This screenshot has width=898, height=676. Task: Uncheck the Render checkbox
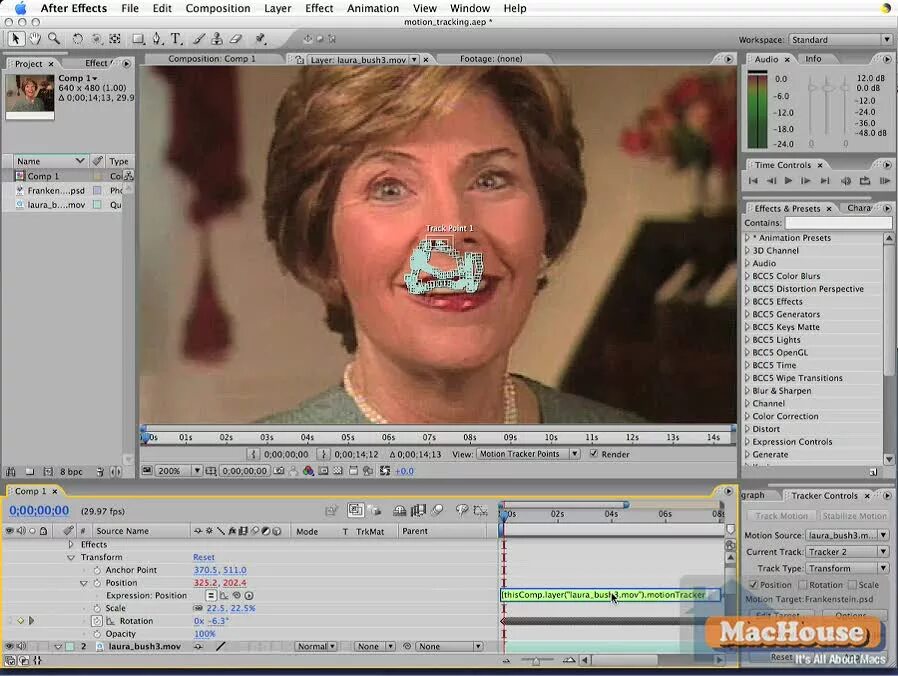click(x=594, y=454)
